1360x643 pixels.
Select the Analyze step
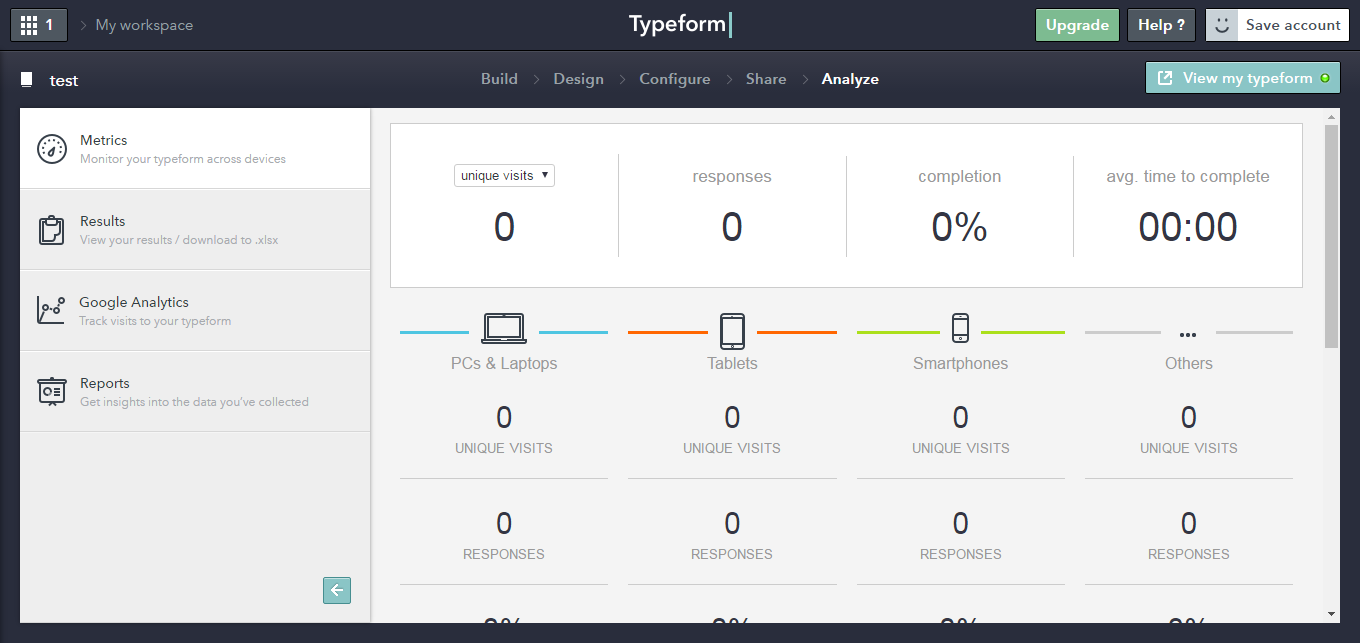tap(850, 79)
